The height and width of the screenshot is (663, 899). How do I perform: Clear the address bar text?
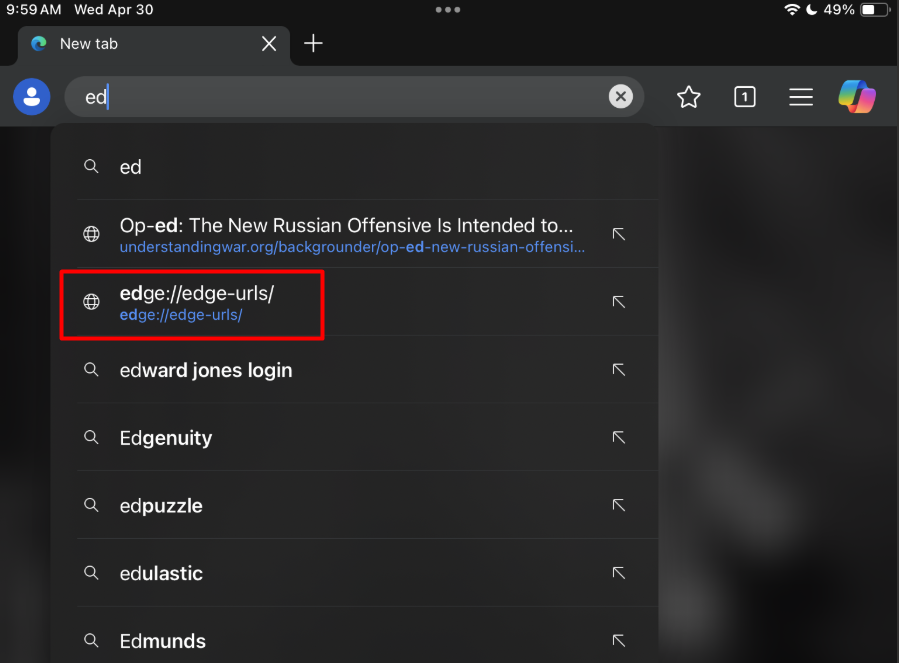coord(620,96)
